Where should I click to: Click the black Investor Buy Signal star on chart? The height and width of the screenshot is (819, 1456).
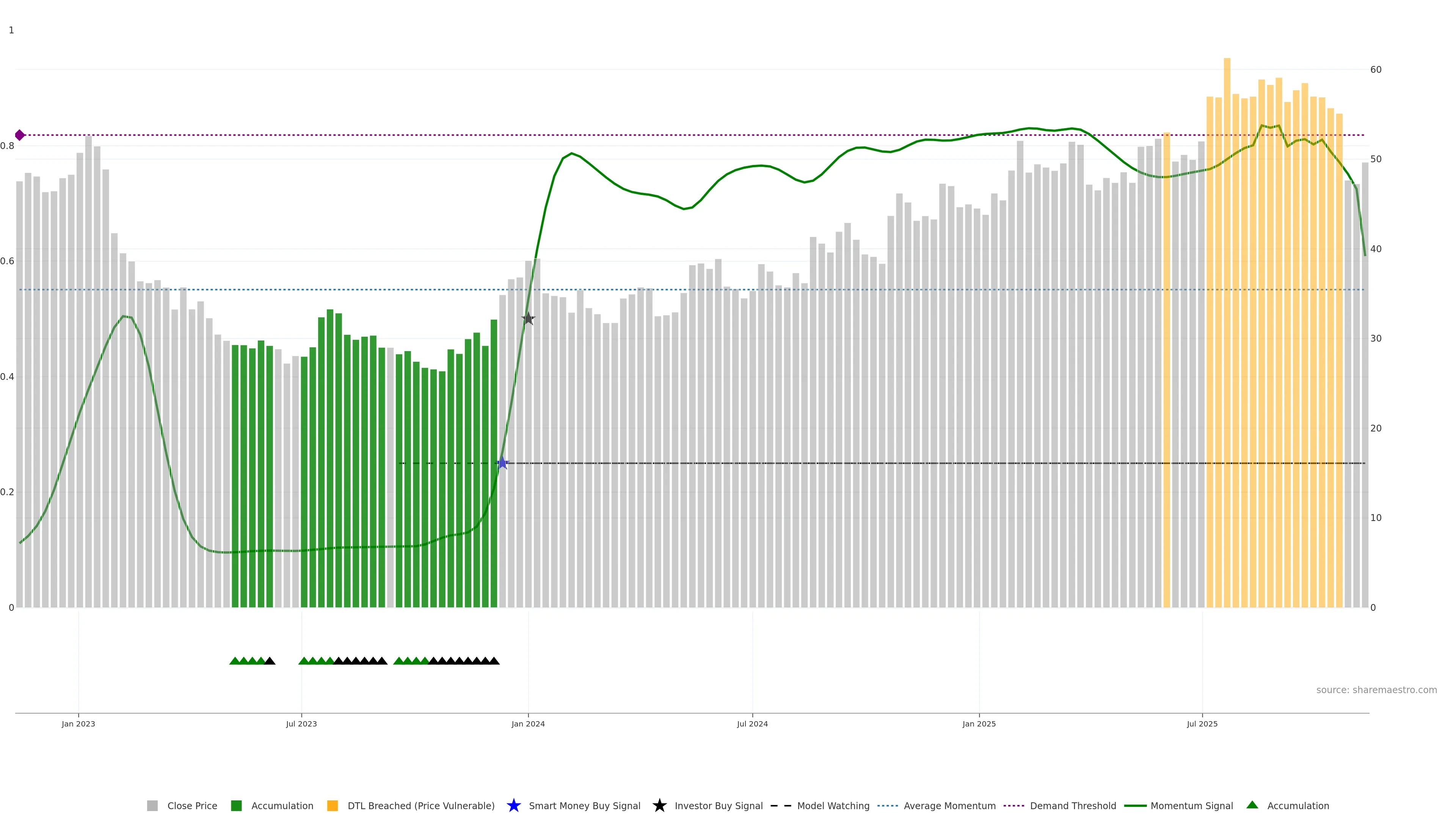pos(528,319)
